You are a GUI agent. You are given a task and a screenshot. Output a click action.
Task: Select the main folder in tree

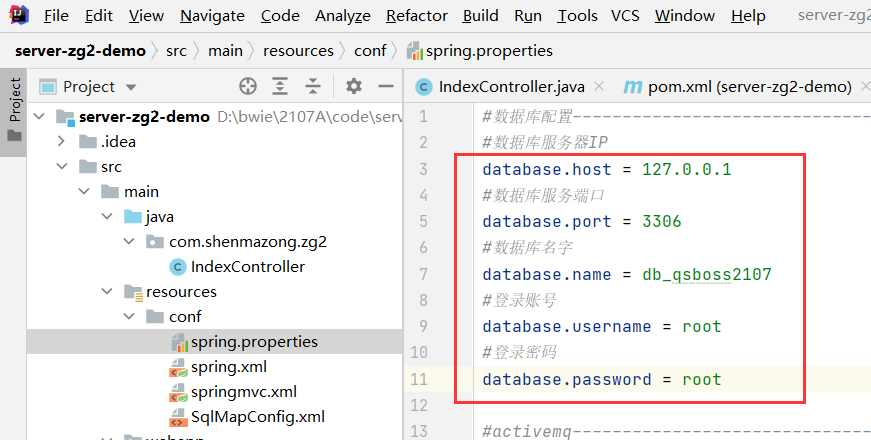141,192
